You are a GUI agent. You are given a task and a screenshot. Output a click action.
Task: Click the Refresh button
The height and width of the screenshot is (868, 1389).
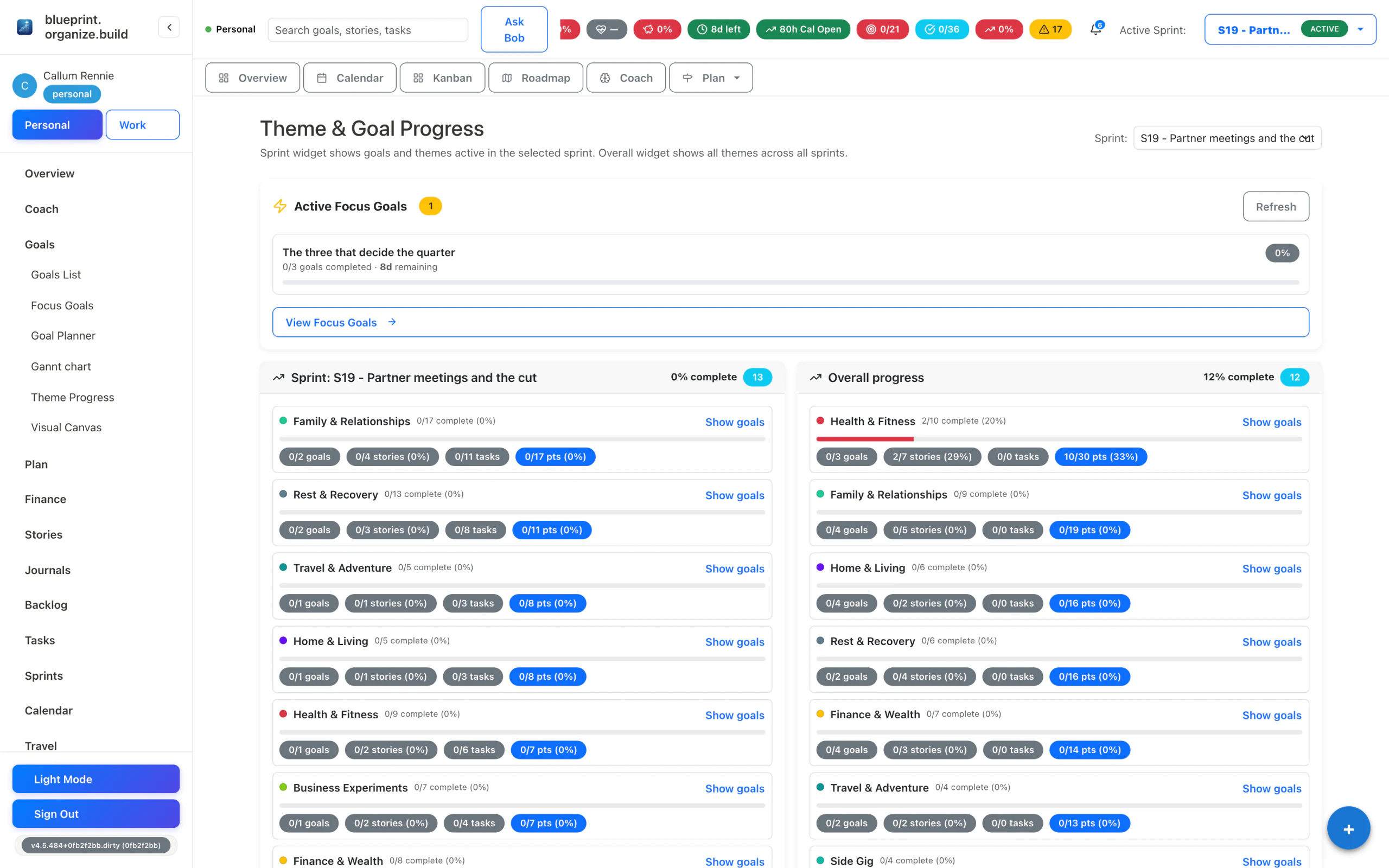pos(1276,206)
